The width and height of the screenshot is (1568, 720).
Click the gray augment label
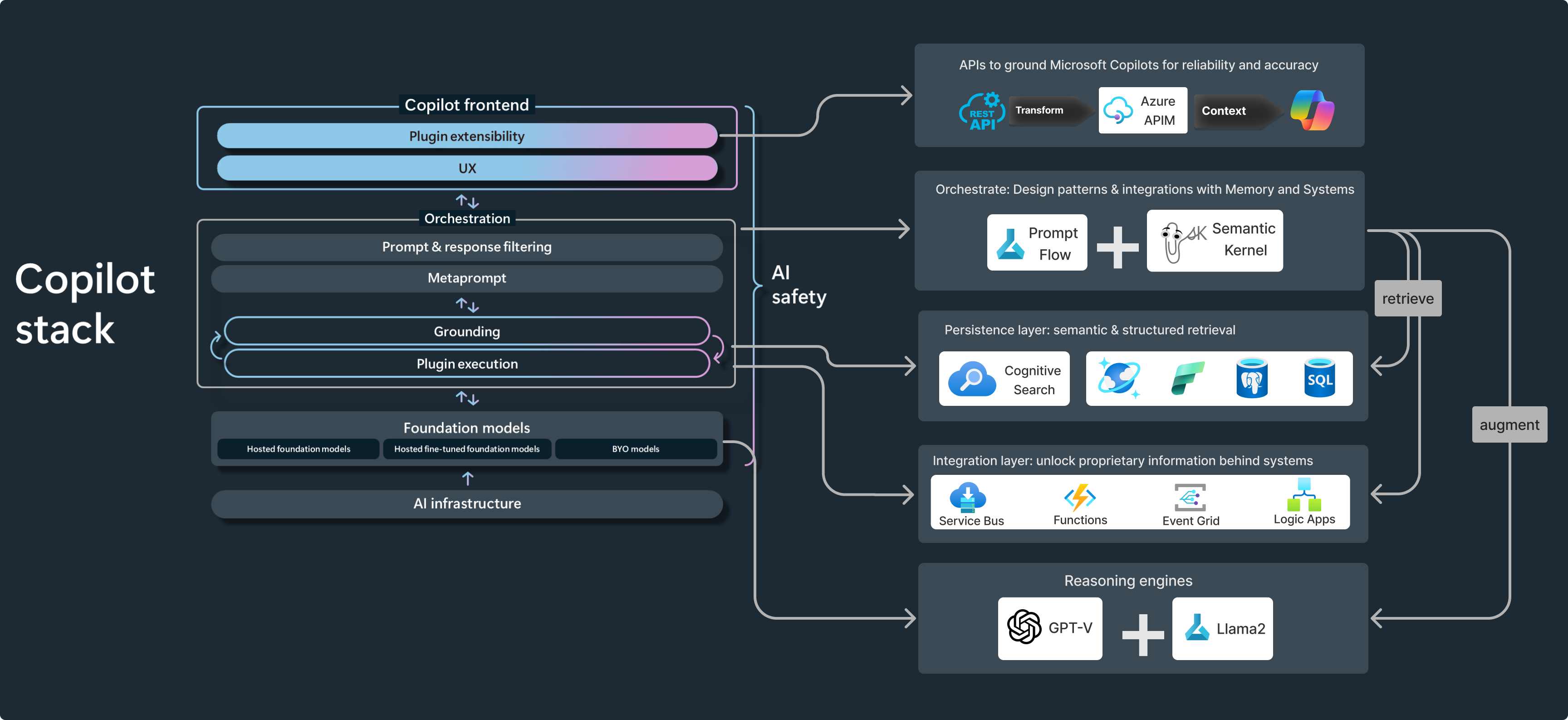[1509, 424]
